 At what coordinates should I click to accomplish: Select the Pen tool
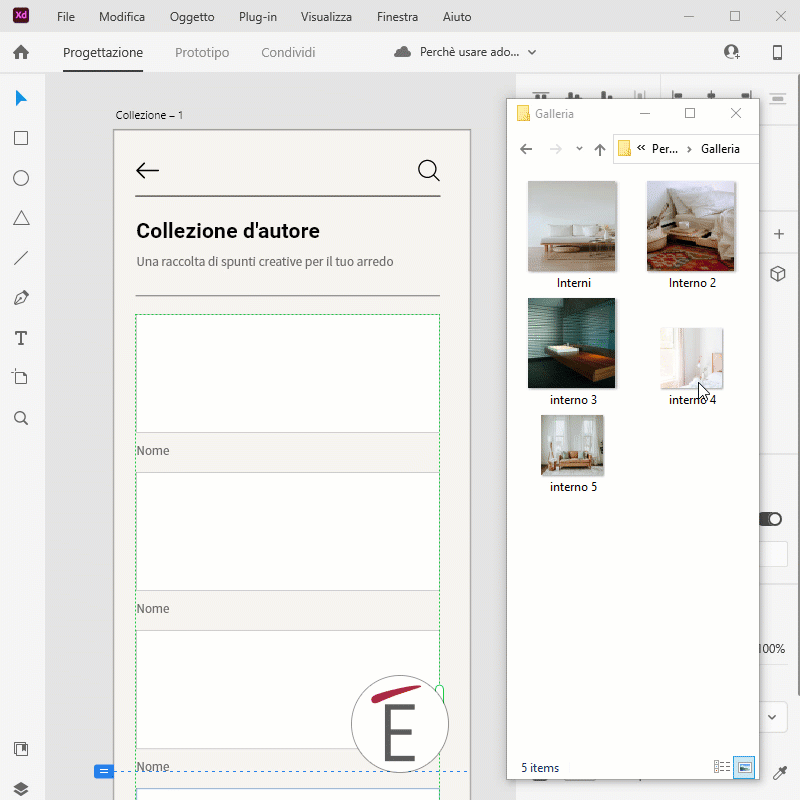point(21,297)
